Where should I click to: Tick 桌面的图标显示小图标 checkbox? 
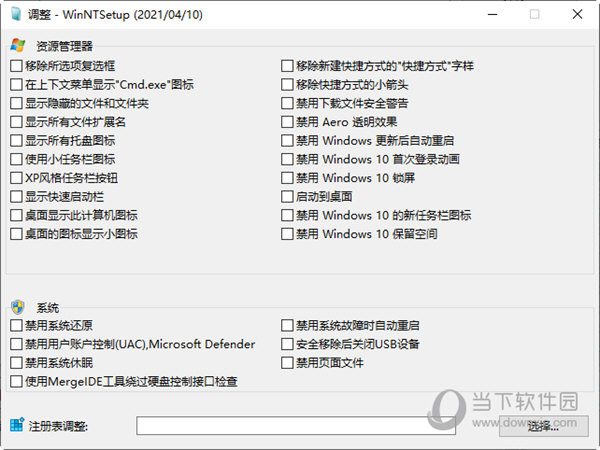pos(16,234)
